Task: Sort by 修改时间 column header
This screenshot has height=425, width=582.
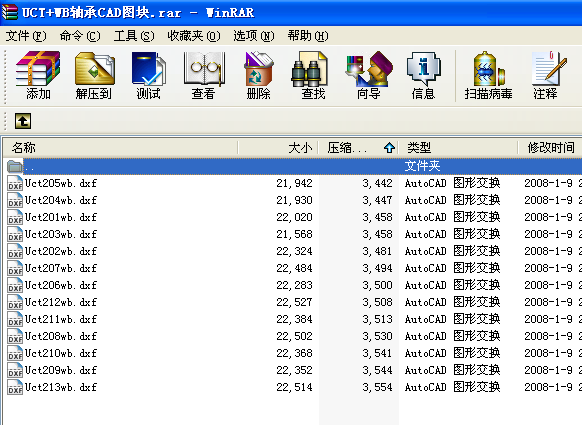Action: (550, 148)
